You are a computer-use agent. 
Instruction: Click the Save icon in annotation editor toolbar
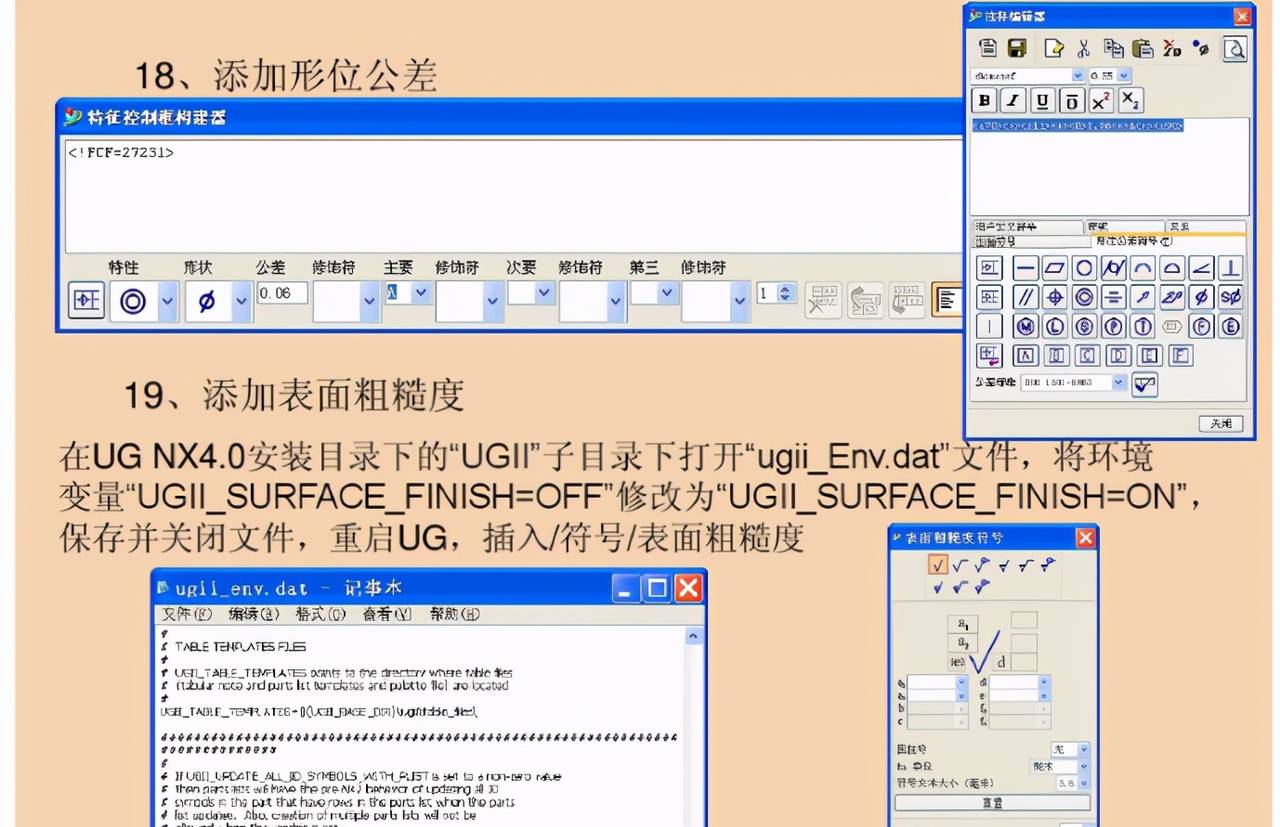[x=1016, y=49]
